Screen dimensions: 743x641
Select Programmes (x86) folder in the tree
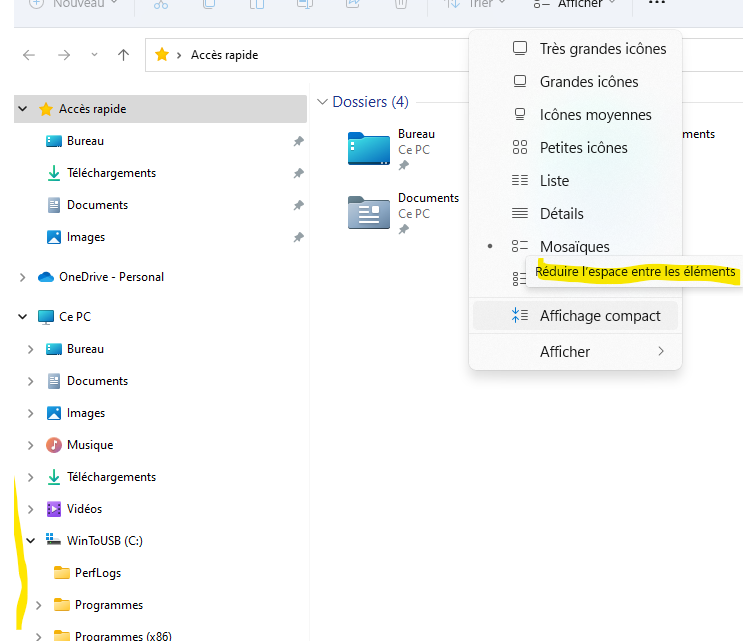coord(123,635)
